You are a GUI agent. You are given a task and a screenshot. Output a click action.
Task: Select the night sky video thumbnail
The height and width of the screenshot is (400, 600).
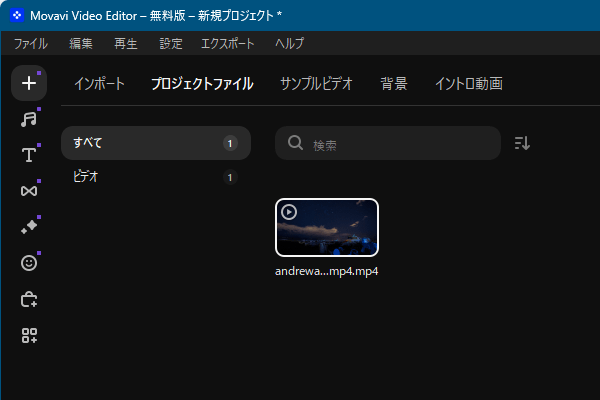point(327,227)
